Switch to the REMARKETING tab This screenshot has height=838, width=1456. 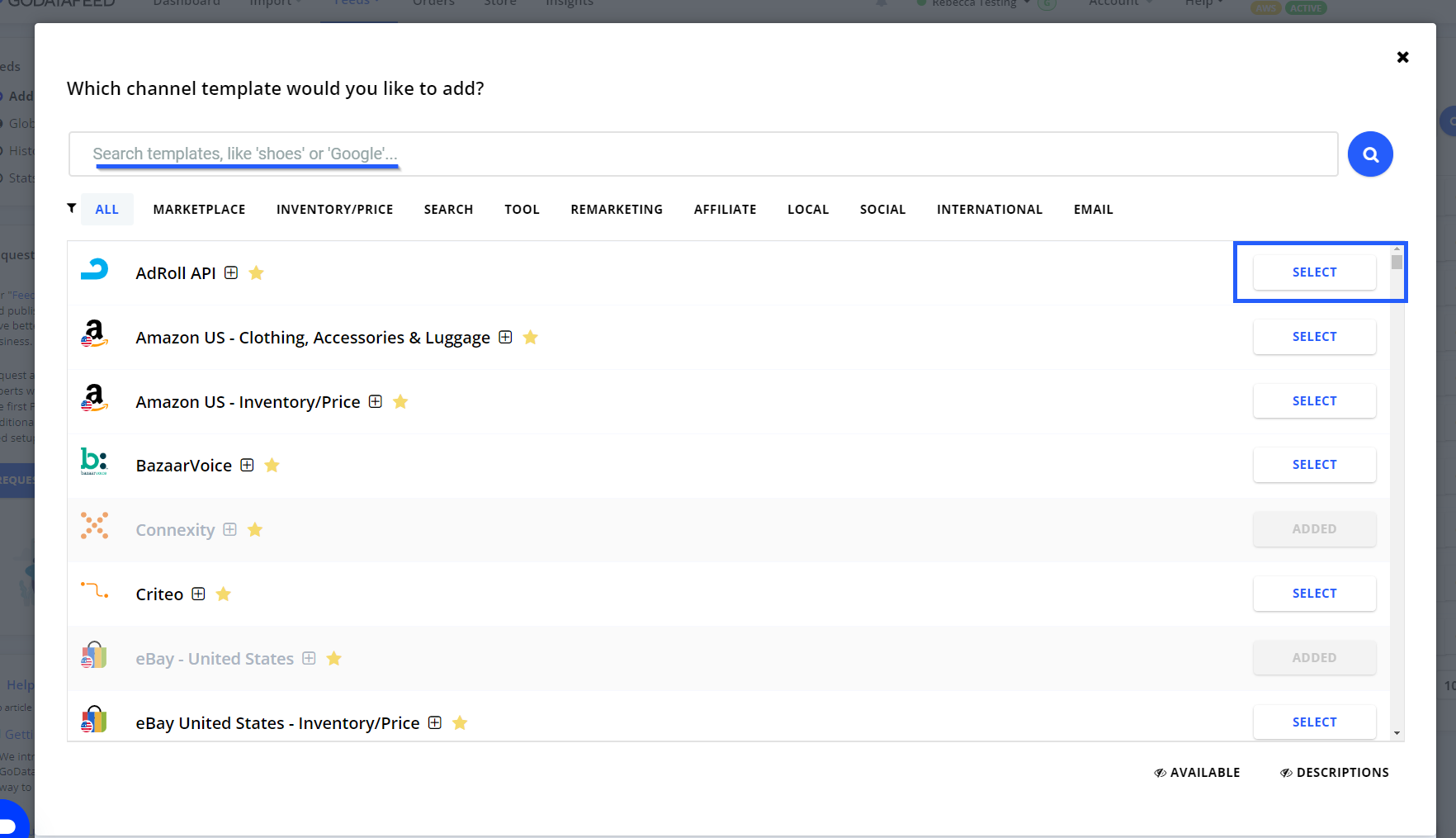point(617,210)
